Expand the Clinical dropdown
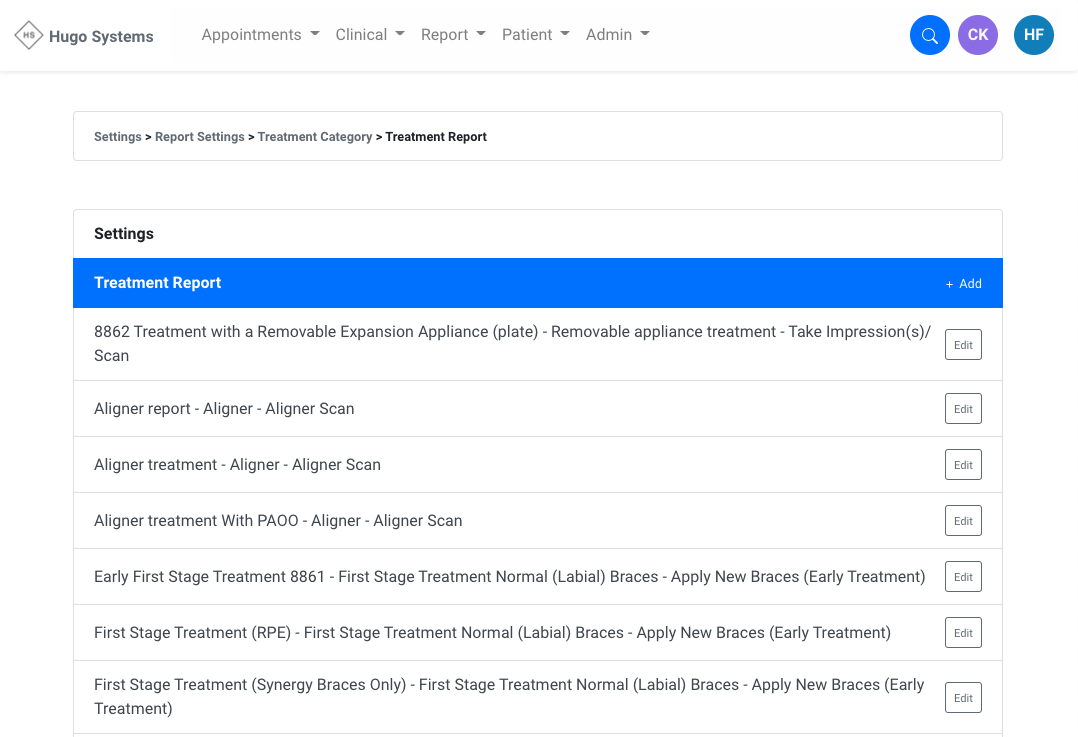This screenshot has height=737, width=1078. point(369,34)
